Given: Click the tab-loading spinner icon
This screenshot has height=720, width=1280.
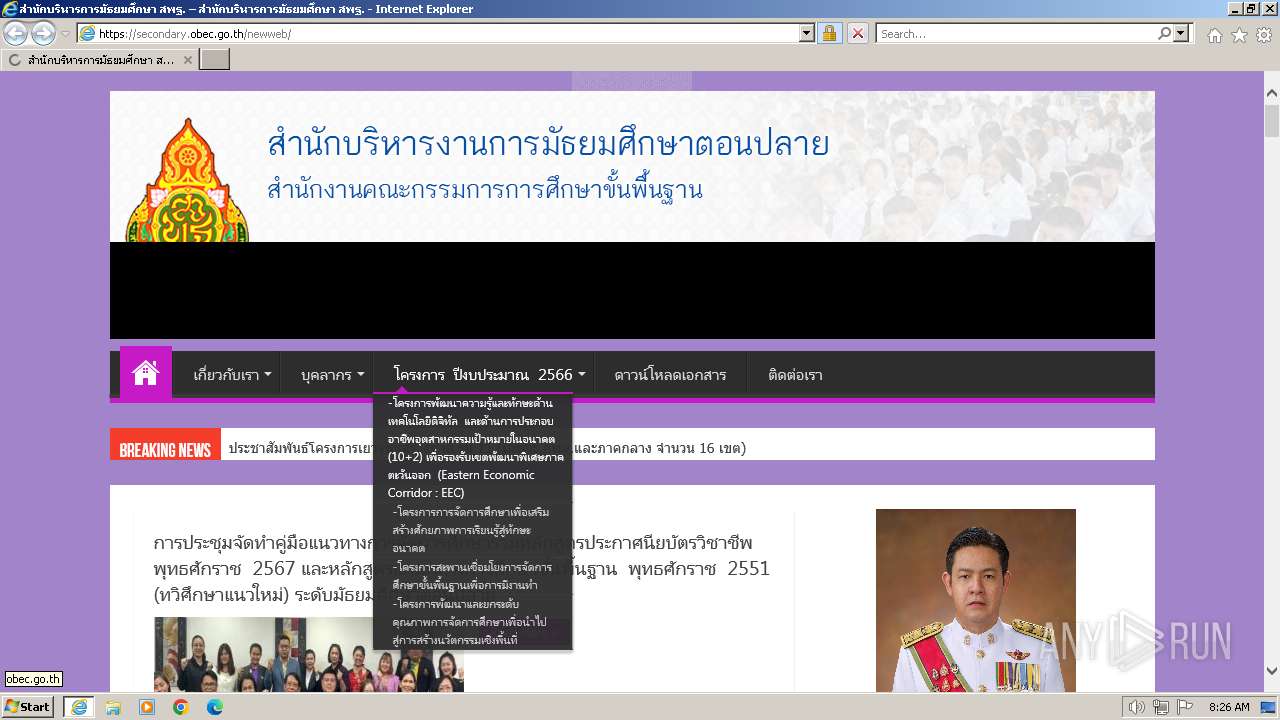Looking at the screenshot, I should (14, 60).
